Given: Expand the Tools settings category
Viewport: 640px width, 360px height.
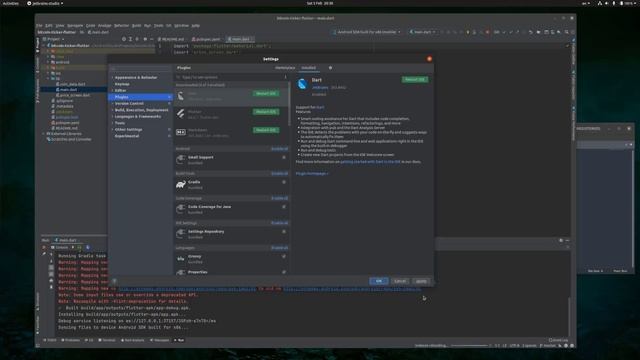Looking at the screenshot, I should 113,123.
